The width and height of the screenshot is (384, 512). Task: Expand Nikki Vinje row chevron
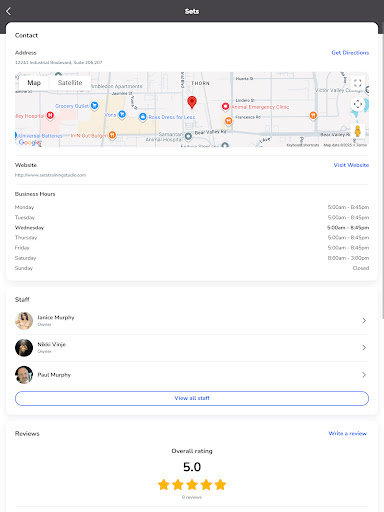[x=364, y=348]
